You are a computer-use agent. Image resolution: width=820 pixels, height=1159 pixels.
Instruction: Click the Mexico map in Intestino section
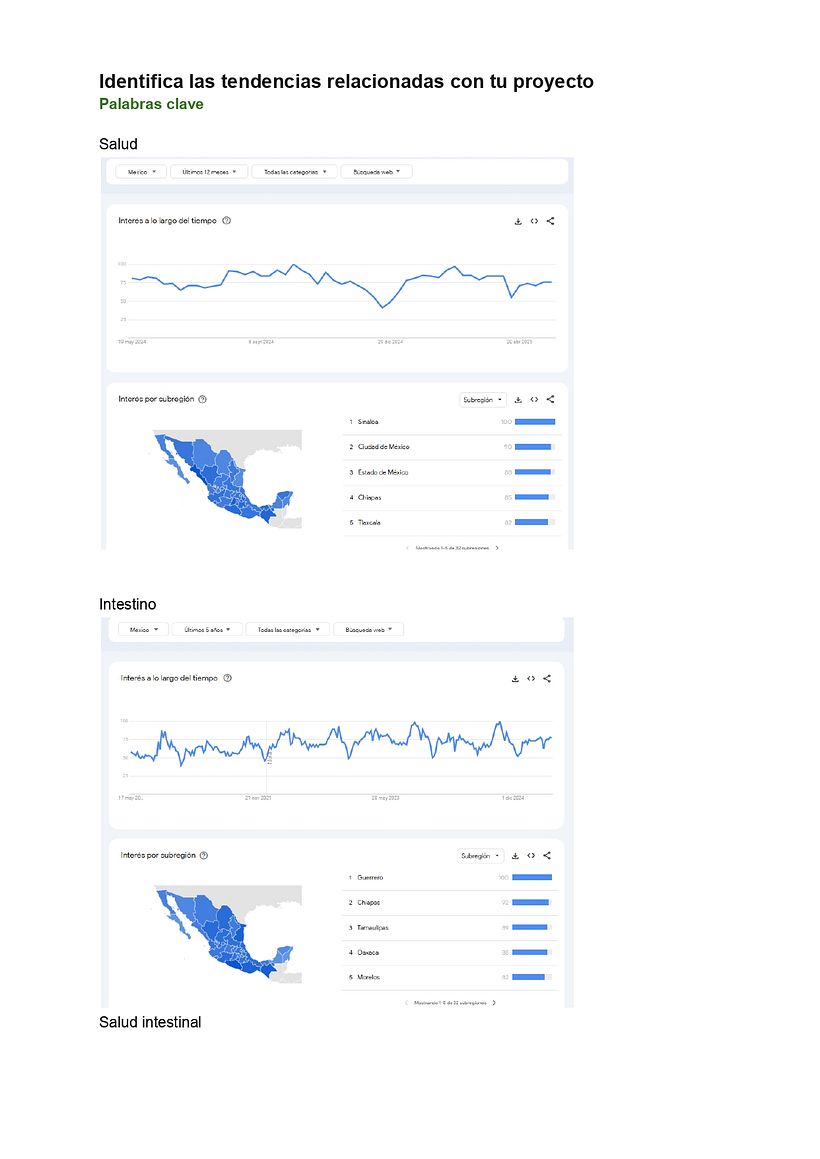click(x=228, y=934)
